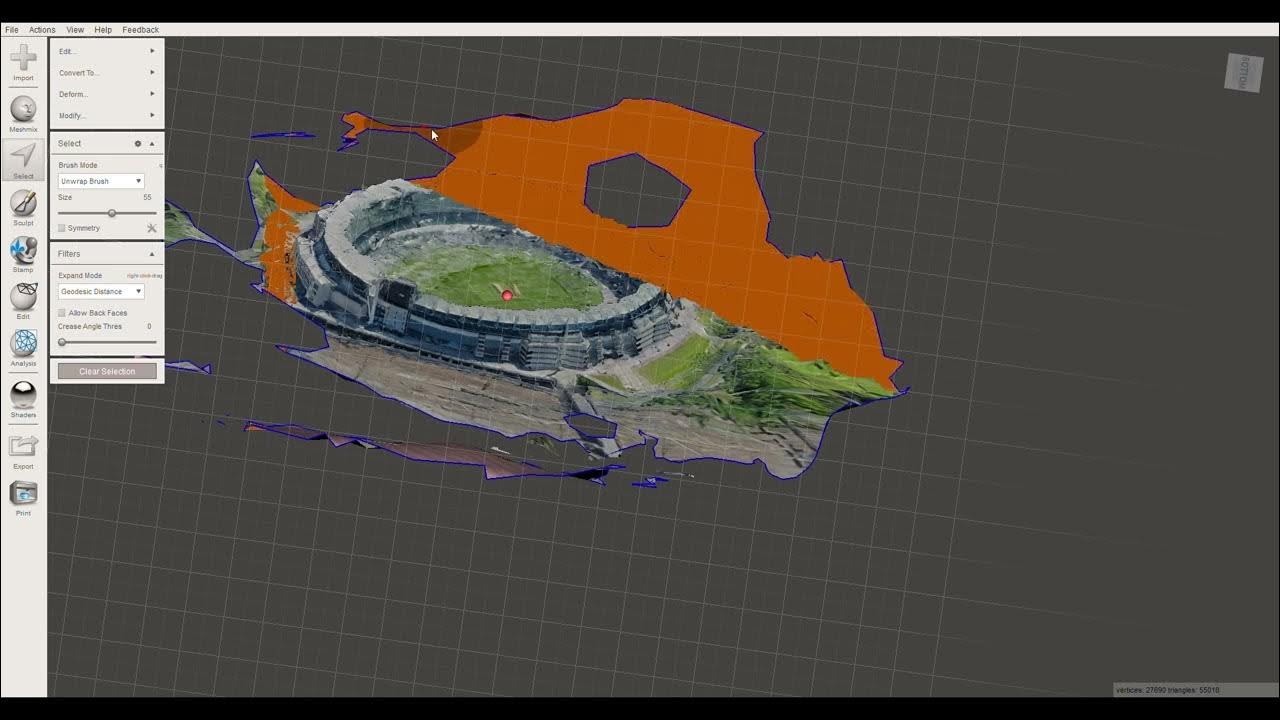Collapse the Filters panel
This screenshot has height=720, width=1280.
(x=152, y=254)
